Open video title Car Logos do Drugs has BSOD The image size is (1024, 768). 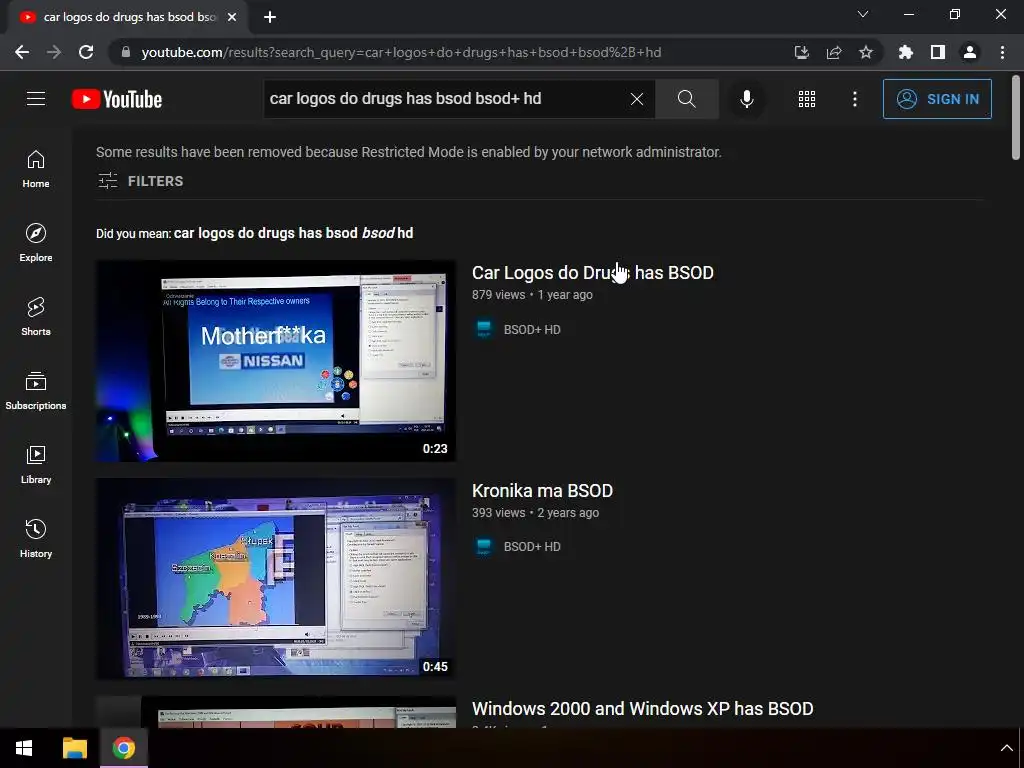592,272
